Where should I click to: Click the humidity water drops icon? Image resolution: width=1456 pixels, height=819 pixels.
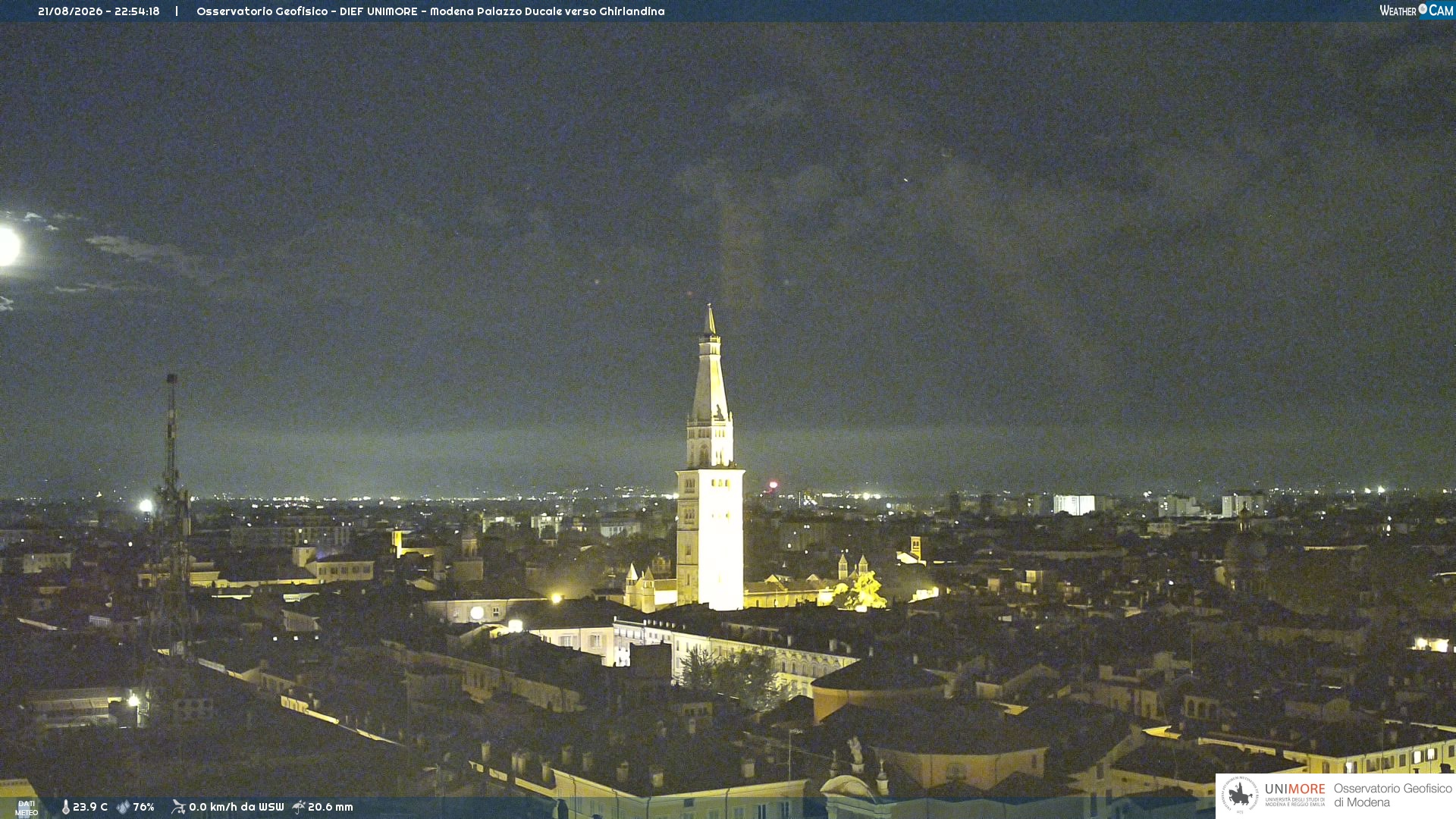point(123,807)
